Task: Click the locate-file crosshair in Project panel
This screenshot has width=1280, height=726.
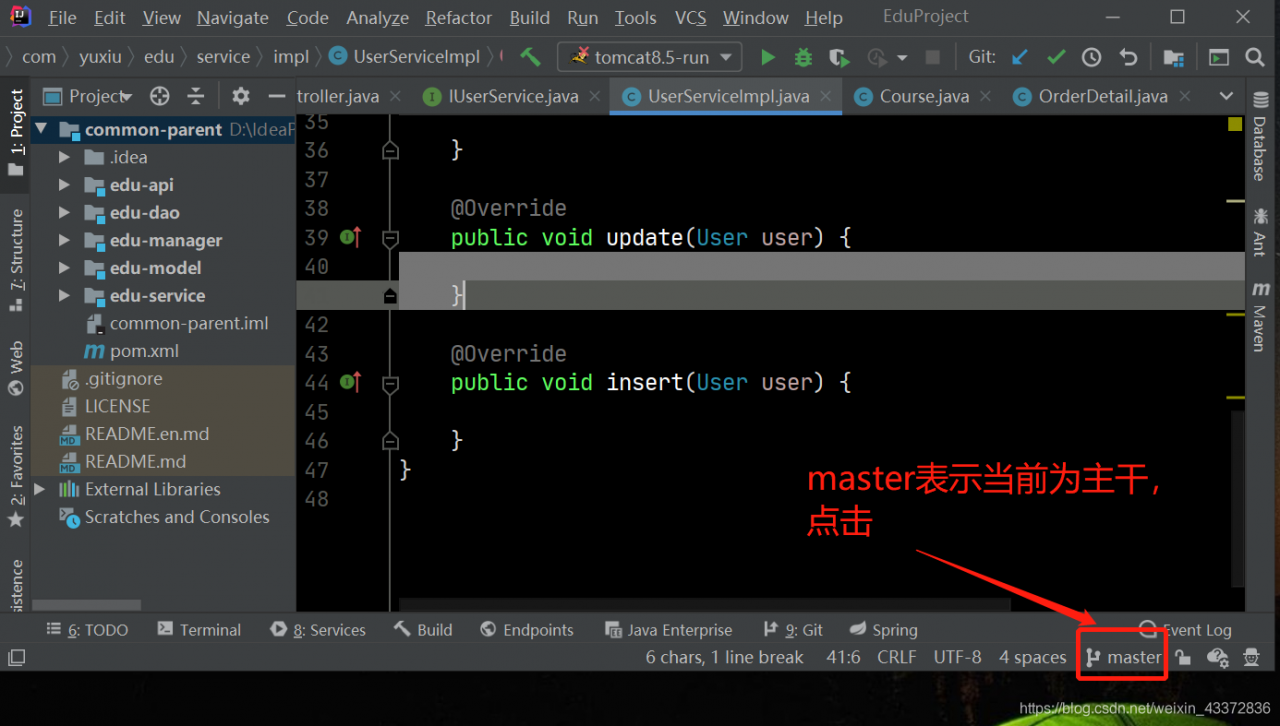Action: point(159,96)
